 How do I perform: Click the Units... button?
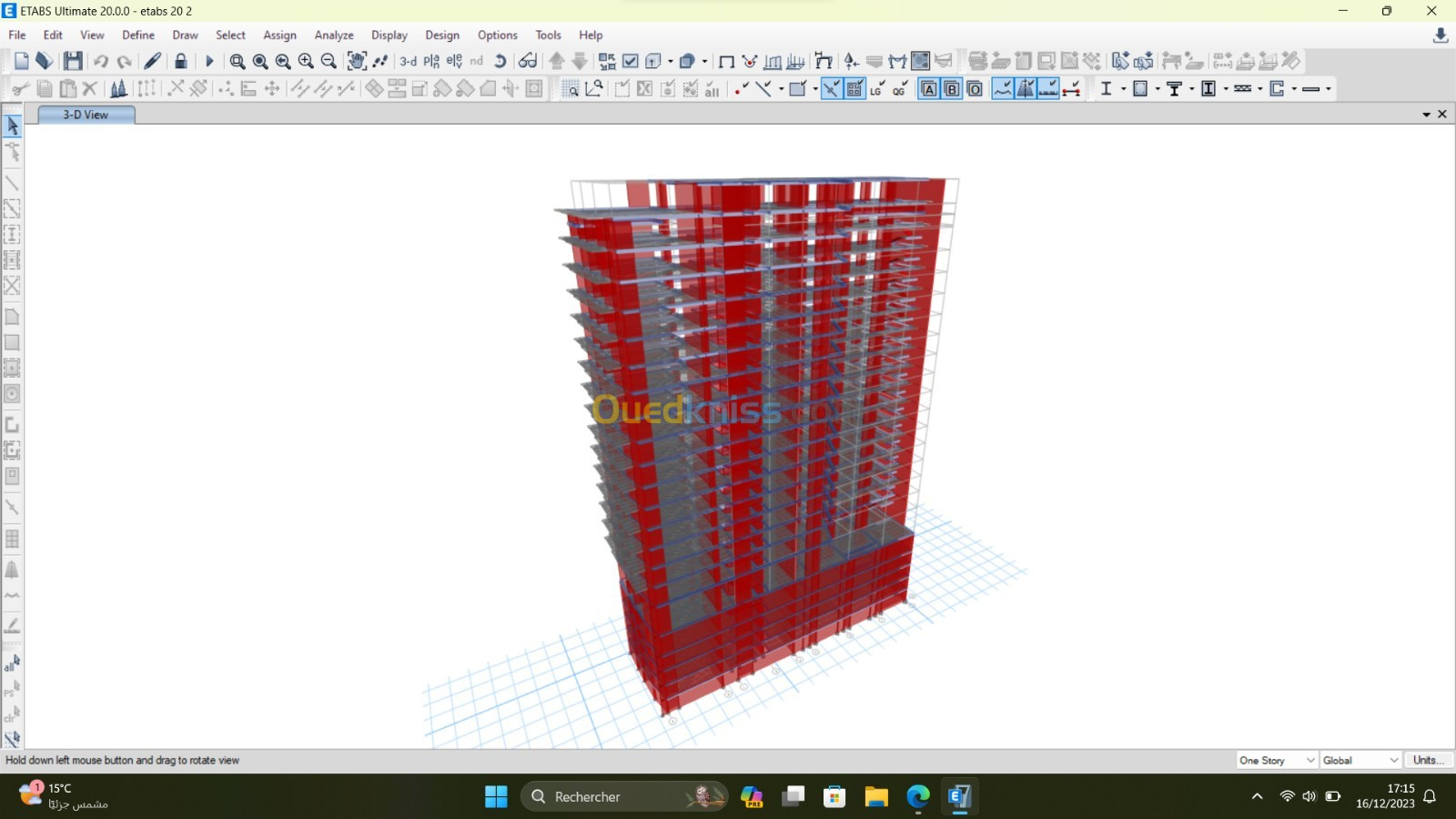(x=1429, y=760)
